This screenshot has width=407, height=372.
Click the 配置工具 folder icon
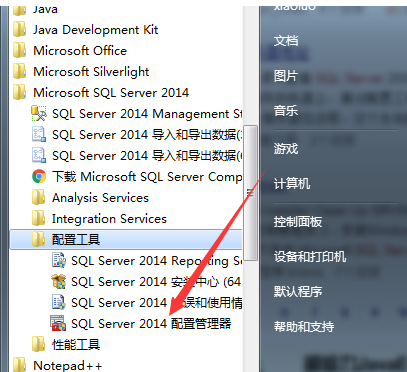pos(38,239)
